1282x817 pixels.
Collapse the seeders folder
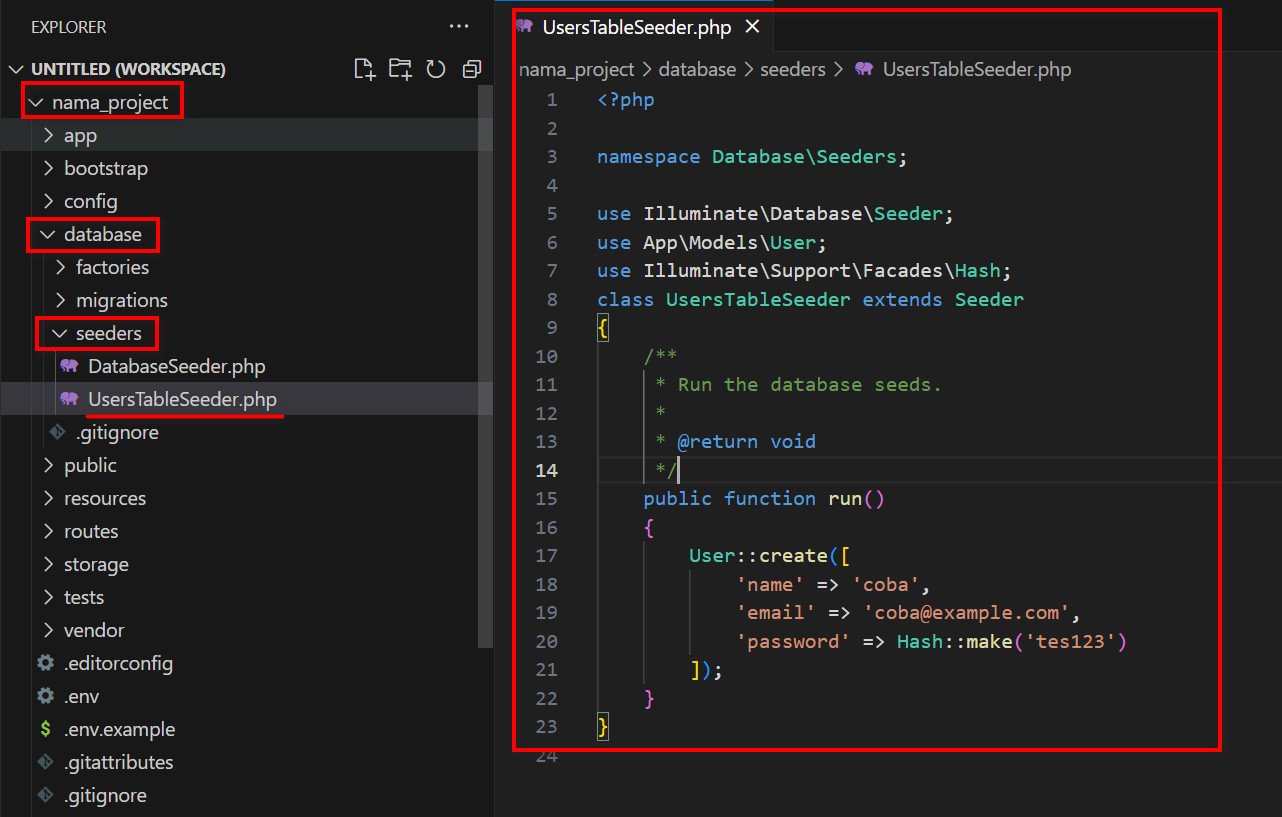61,333
